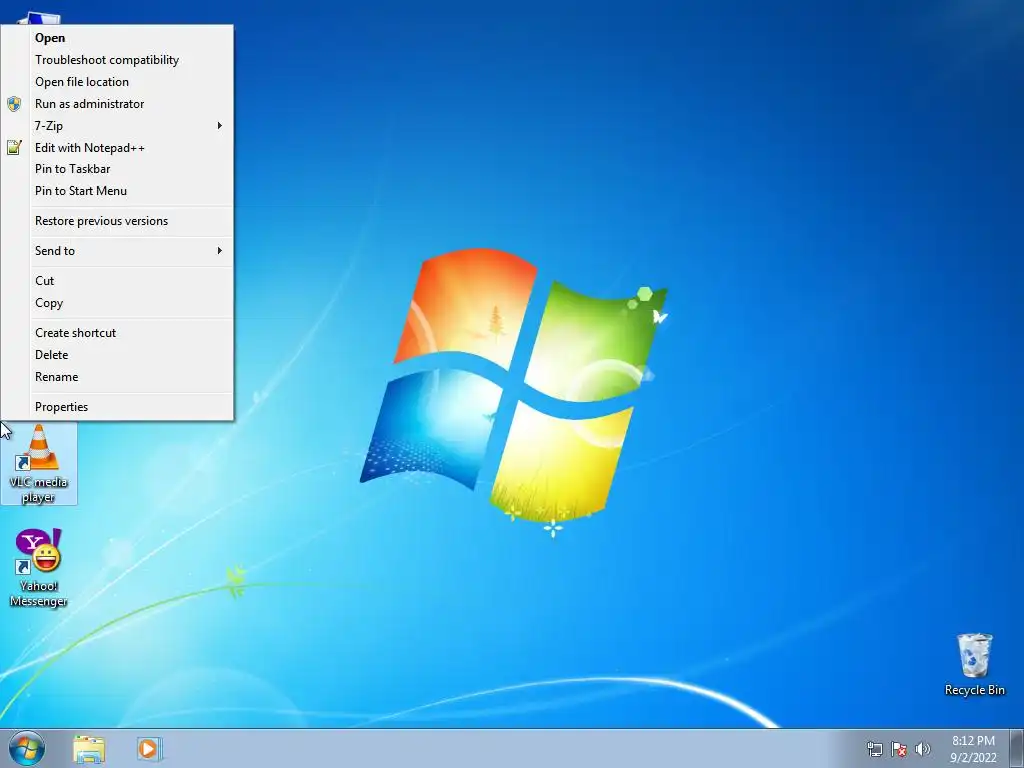Select Rename option

point(117,377)
